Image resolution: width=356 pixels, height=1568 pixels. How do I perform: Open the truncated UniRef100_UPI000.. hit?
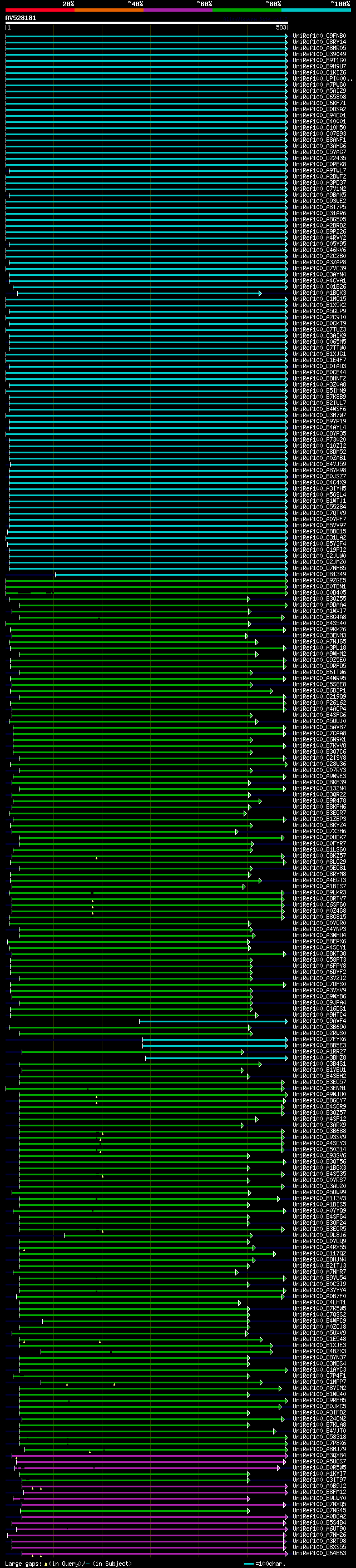coord(323,78)
